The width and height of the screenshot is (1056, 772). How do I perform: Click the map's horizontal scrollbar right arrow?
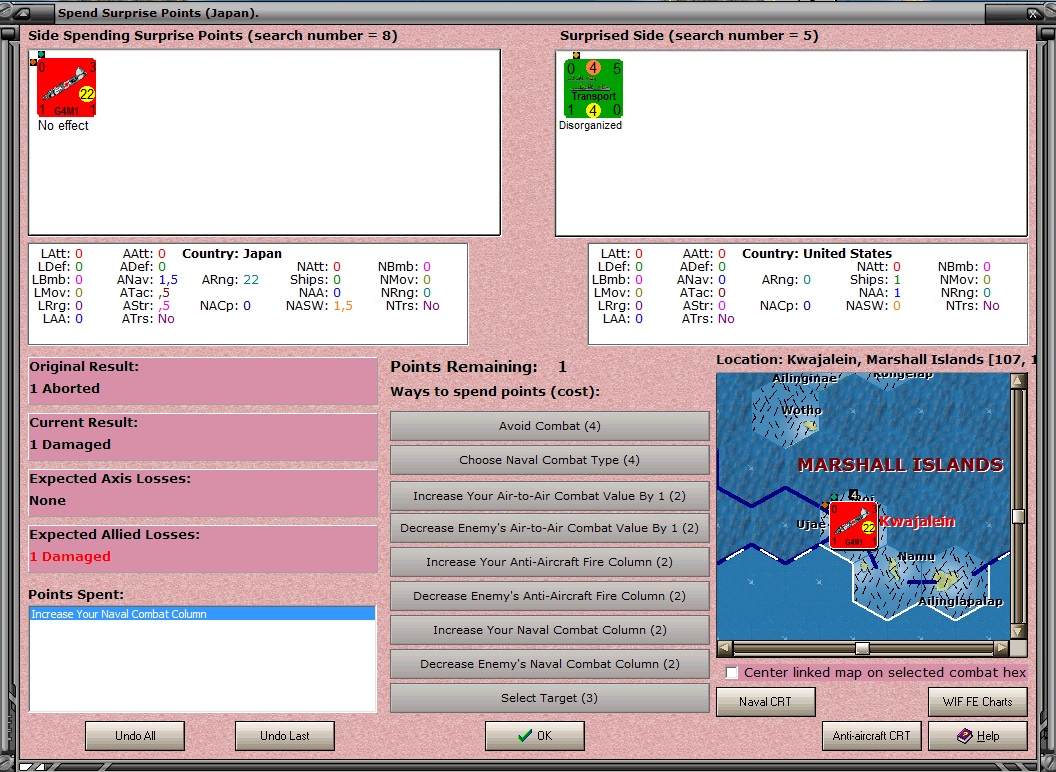[x=1001, y=648]
